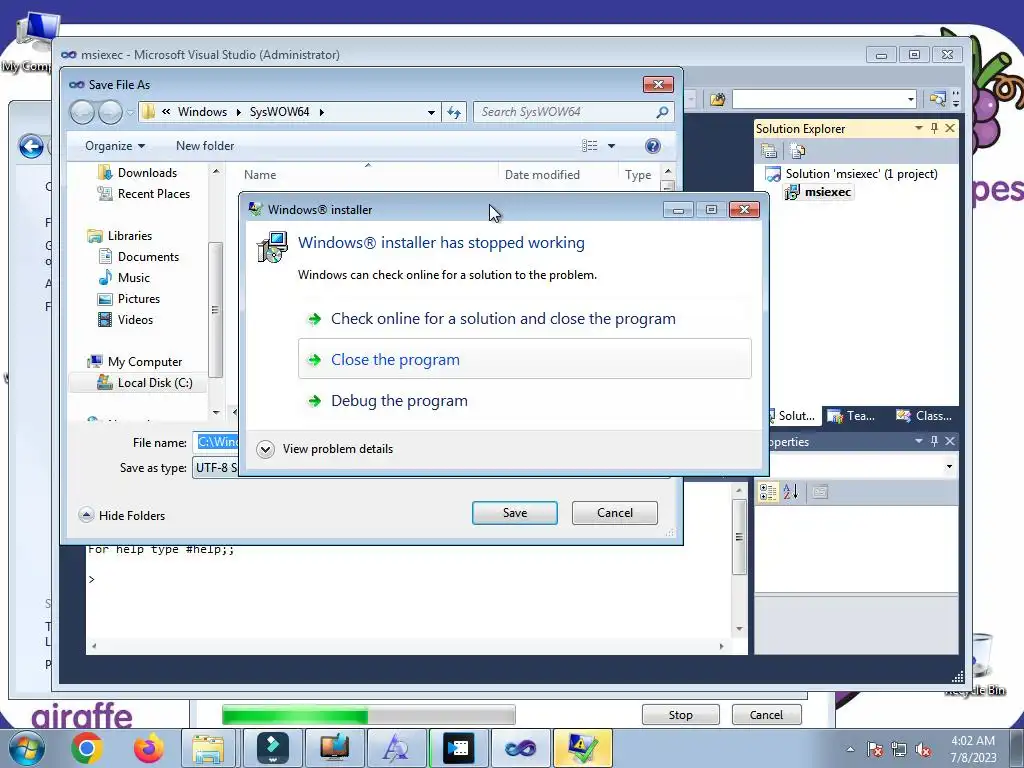Click the search magnifier icon

click(662, 112)
